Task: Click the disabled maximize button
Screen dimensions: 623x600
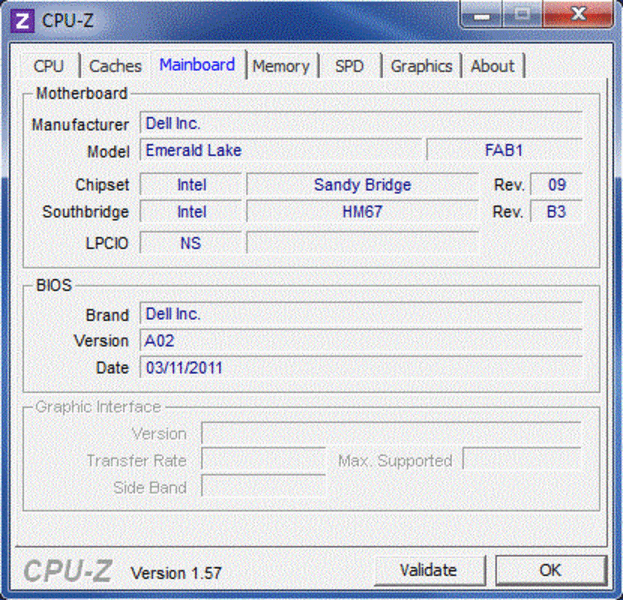Action: click(523, 15)
